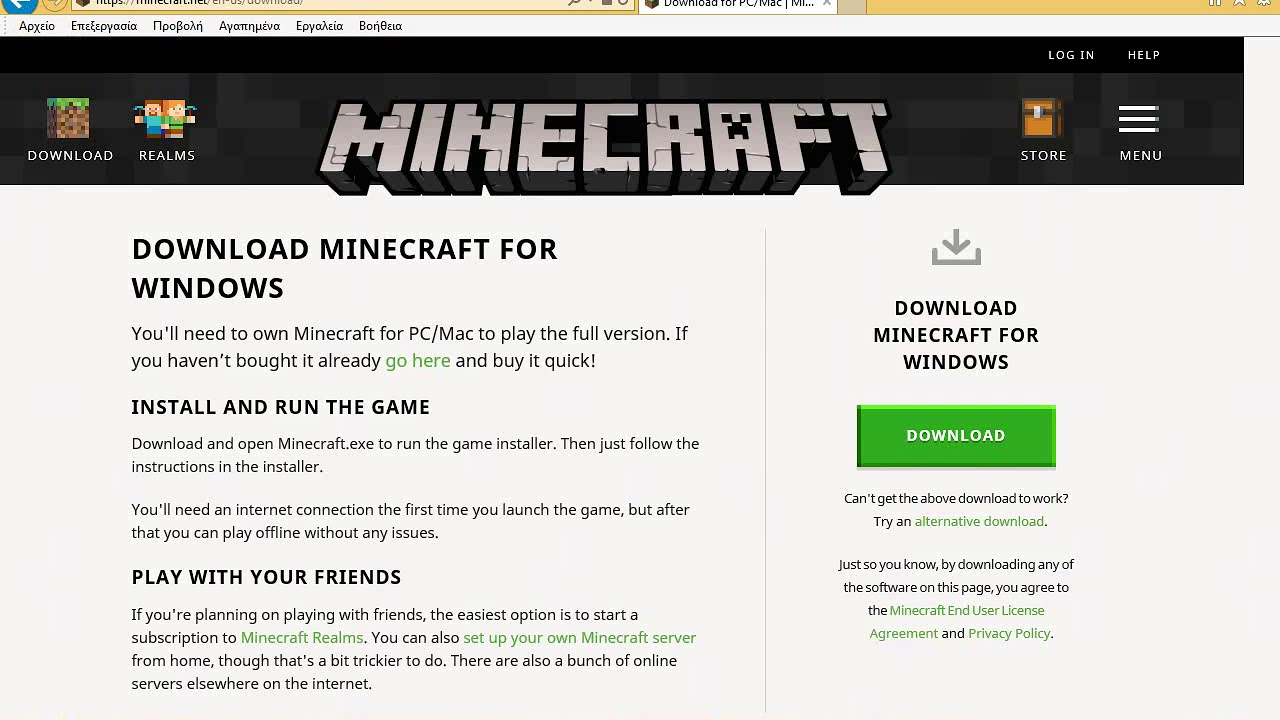The width and height of the screenshot is (1280, 720).
Task: Open the Εργαλεία menu
Action: click(319, 26)
